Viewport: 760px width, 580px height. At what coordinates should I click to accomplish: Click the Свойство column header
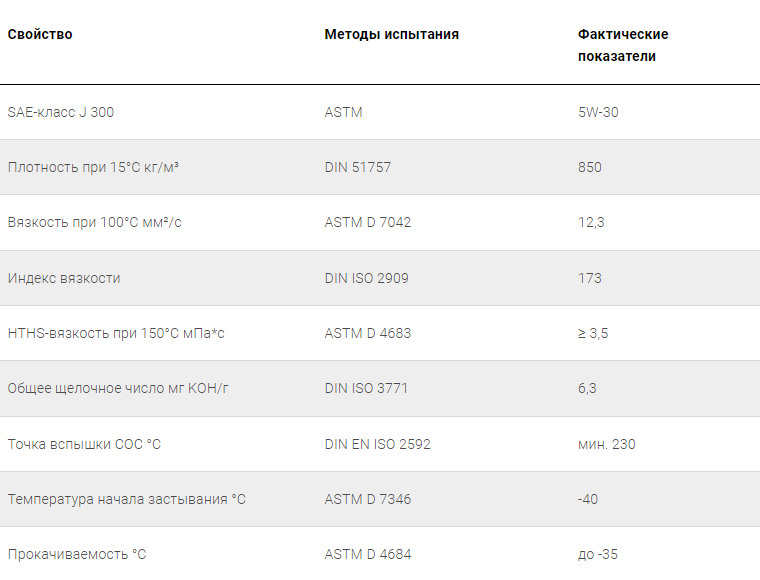pos(40,34)
